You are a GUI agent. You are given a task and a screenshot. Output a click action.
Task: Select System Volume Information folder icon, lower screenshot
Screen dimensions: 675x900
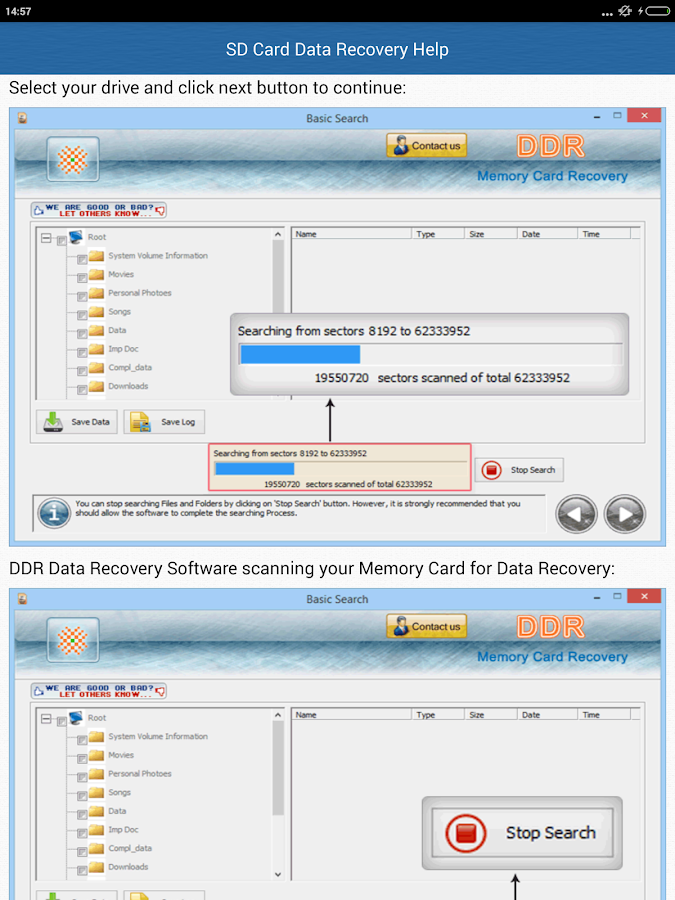[x=96, y=736]
